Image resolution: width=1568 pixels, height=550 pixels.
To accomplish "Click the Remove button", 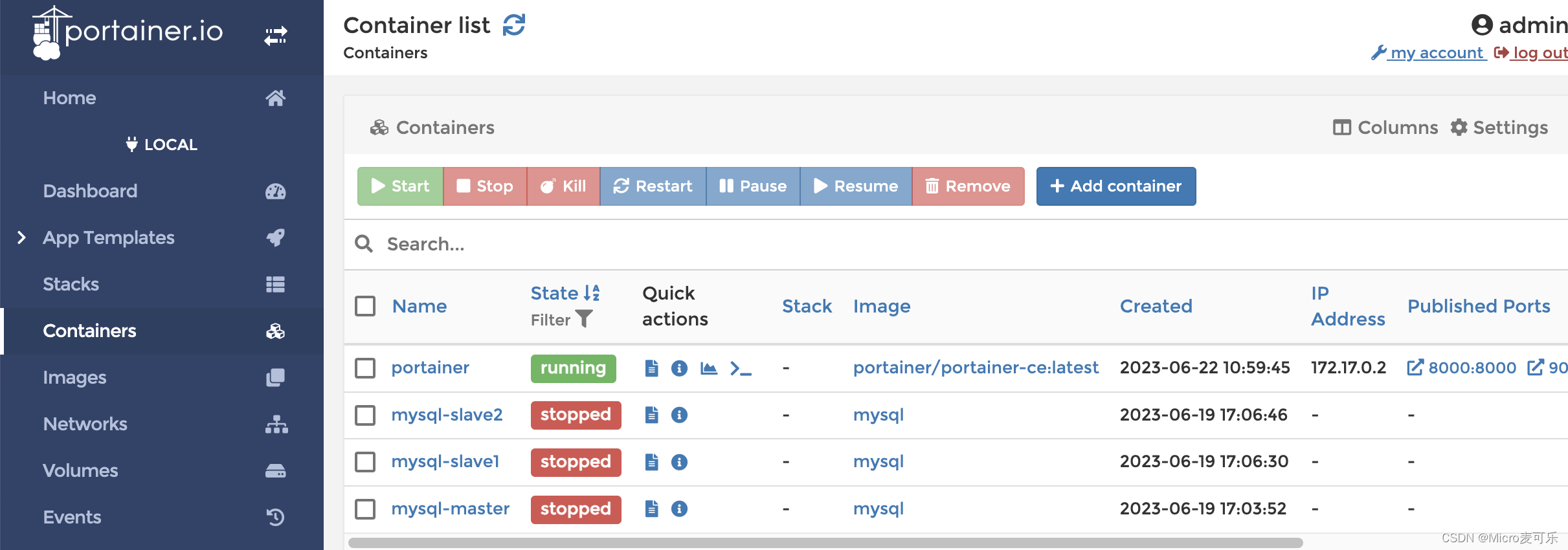I will (968, 186).
